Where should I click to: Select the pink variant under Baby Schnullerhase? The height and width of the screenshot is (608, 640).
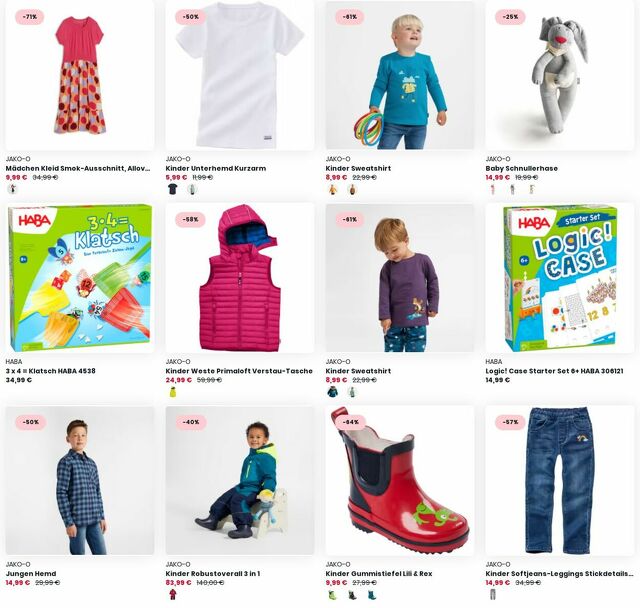493,189
